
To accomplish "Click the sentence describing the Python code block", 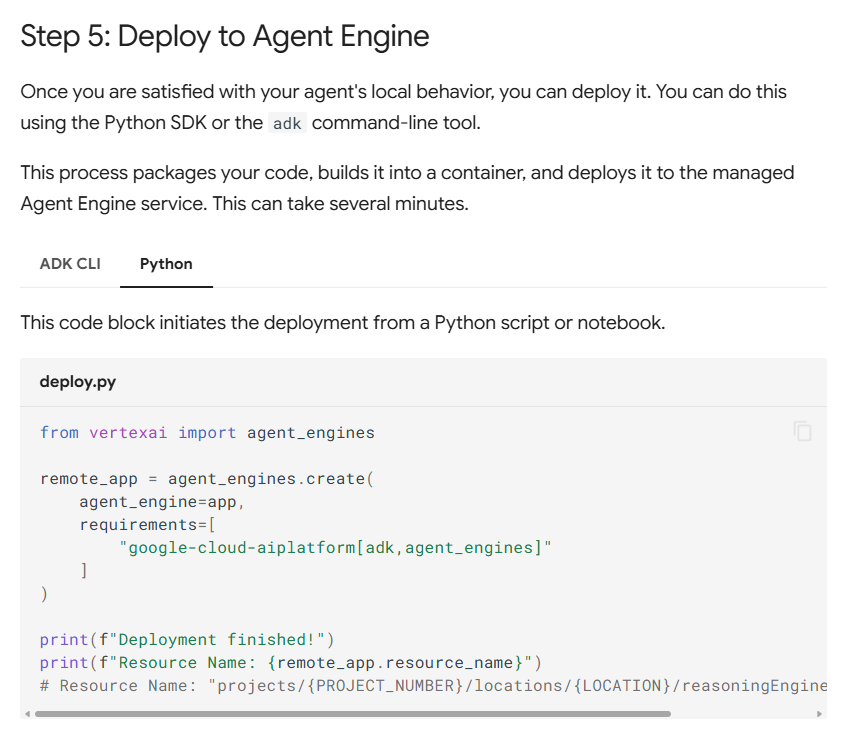I will coord(342,323).
